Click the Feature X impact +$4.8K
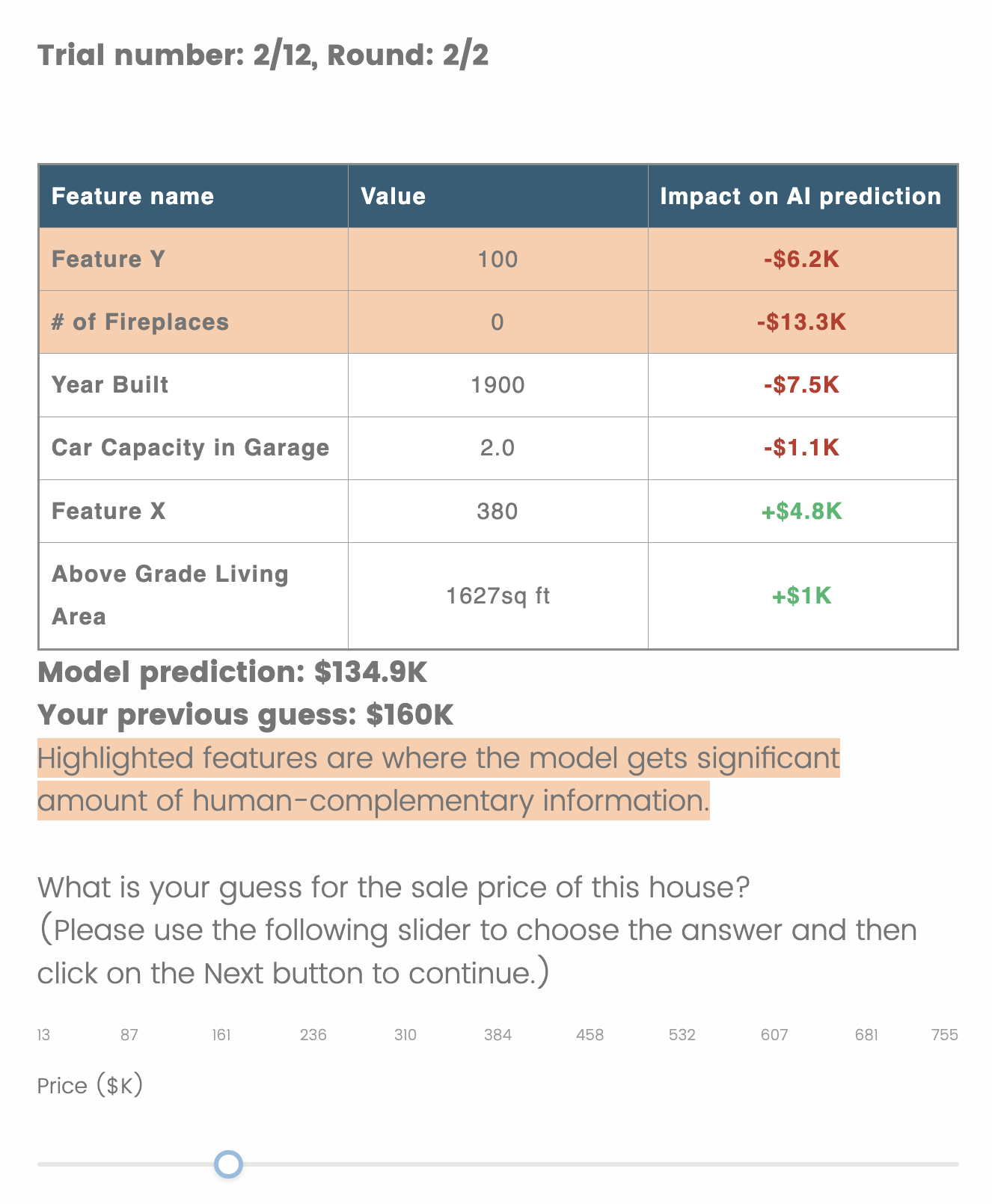The height and width of the screenshot is (1204, 992). tap(801, 512)
